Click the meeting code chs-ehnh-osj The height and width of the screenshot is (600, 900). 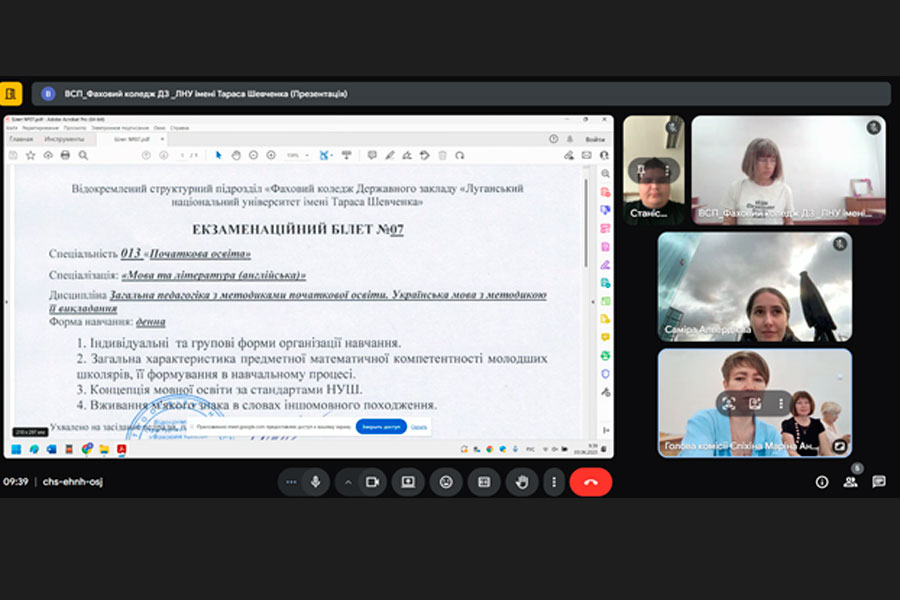(x=73, y=482)
